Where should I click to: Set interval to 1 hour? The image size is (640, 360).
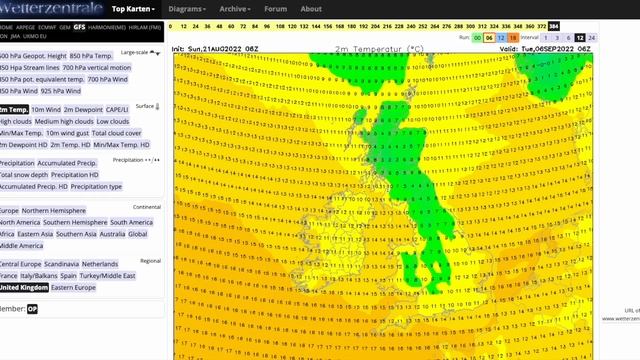546,38
